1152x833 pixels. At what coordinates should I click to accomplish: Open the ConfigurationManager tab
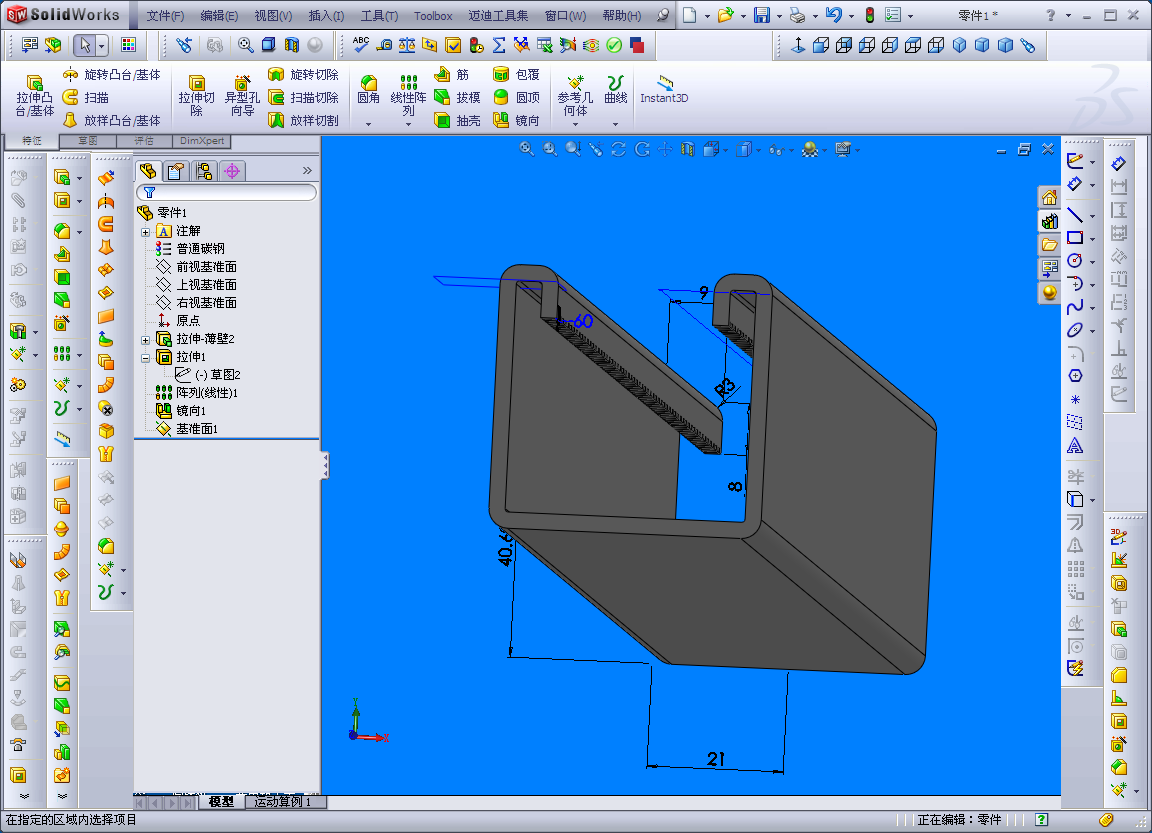204,171
